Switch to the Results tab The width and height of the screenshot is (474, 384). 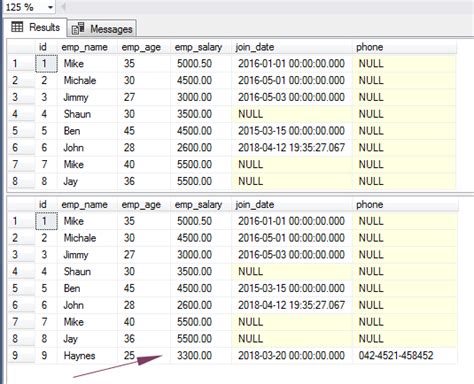35,27
